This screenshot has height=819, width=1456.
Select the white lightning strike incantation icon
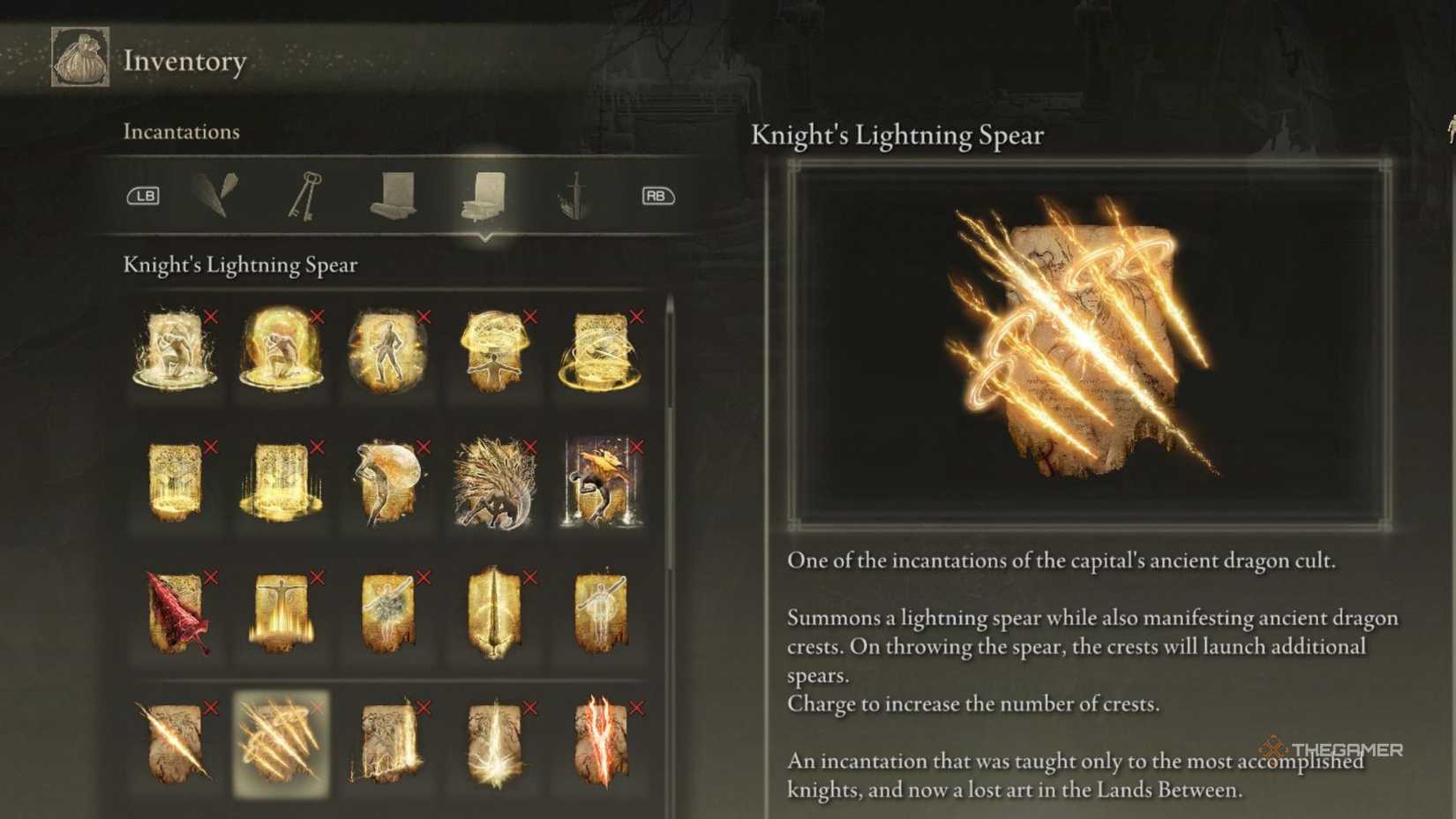click(x=494, y=742)
